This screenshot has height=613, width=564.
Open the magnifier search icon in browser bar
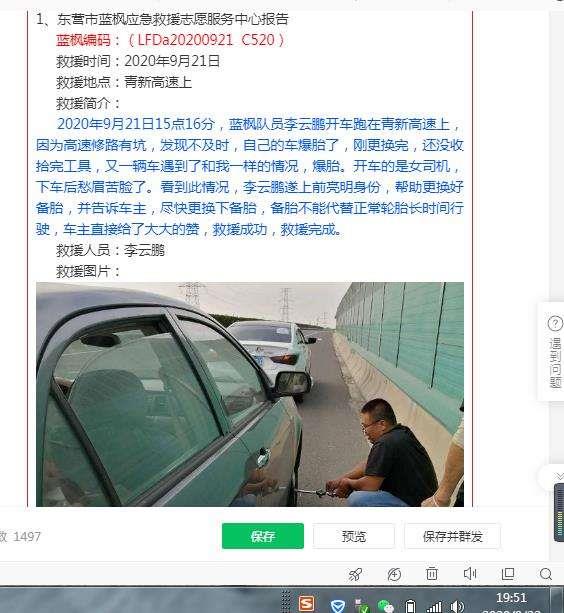coord(546,574)
